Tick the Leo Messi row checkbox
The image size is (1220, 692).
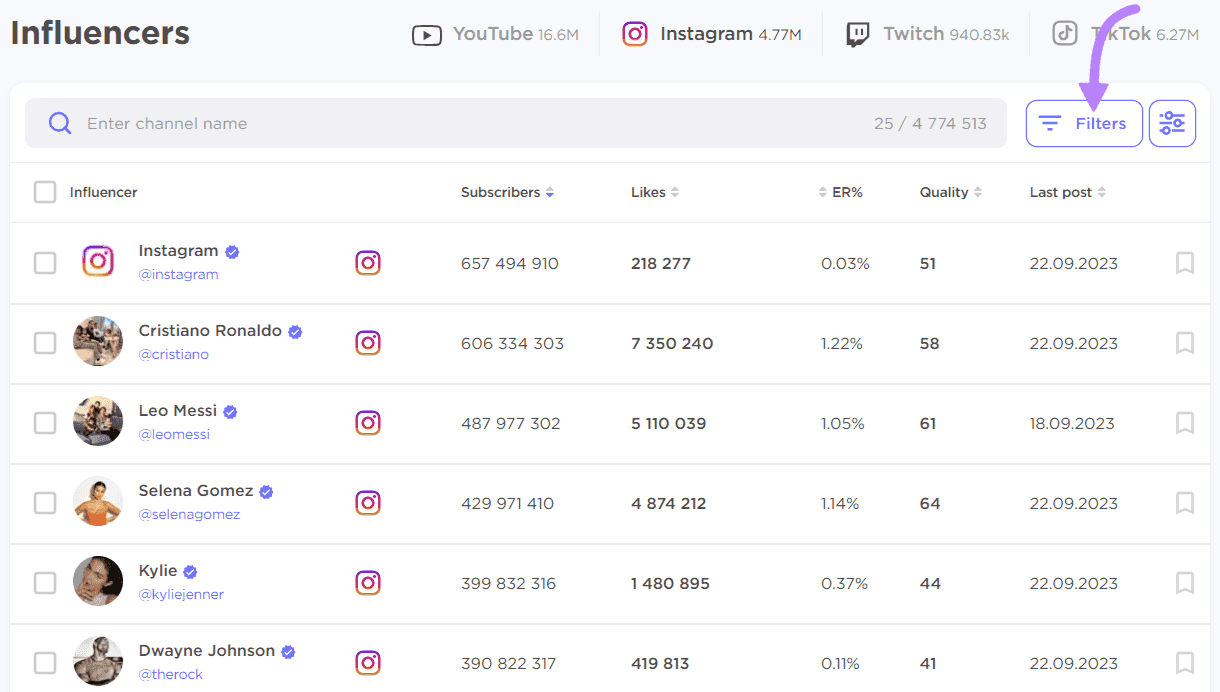click(x=45, y=423)
